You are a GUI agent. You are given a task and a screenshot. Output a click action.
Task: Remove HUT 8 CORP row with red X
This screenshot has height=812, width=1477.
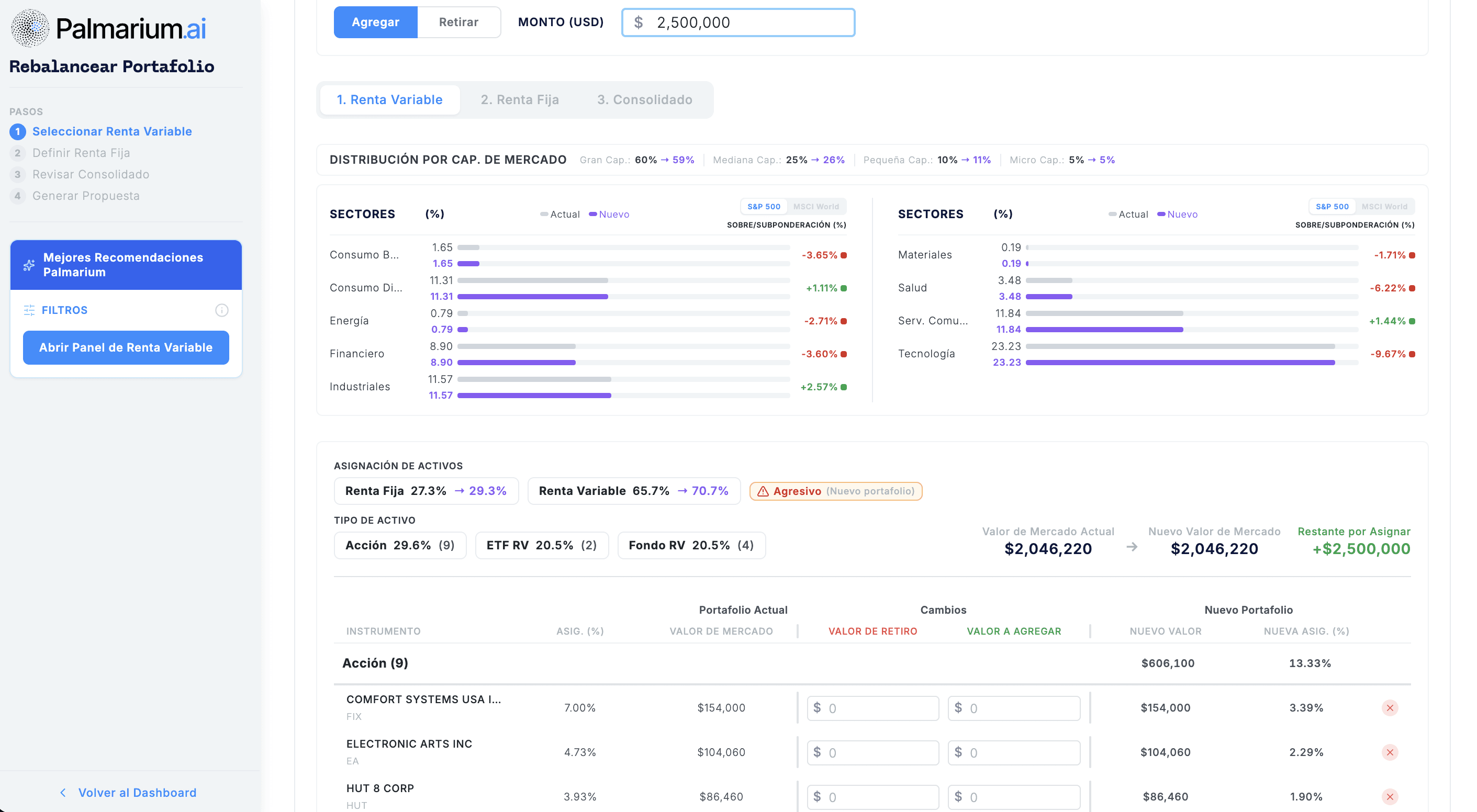pyautogui.click(x=1390, y=796)
